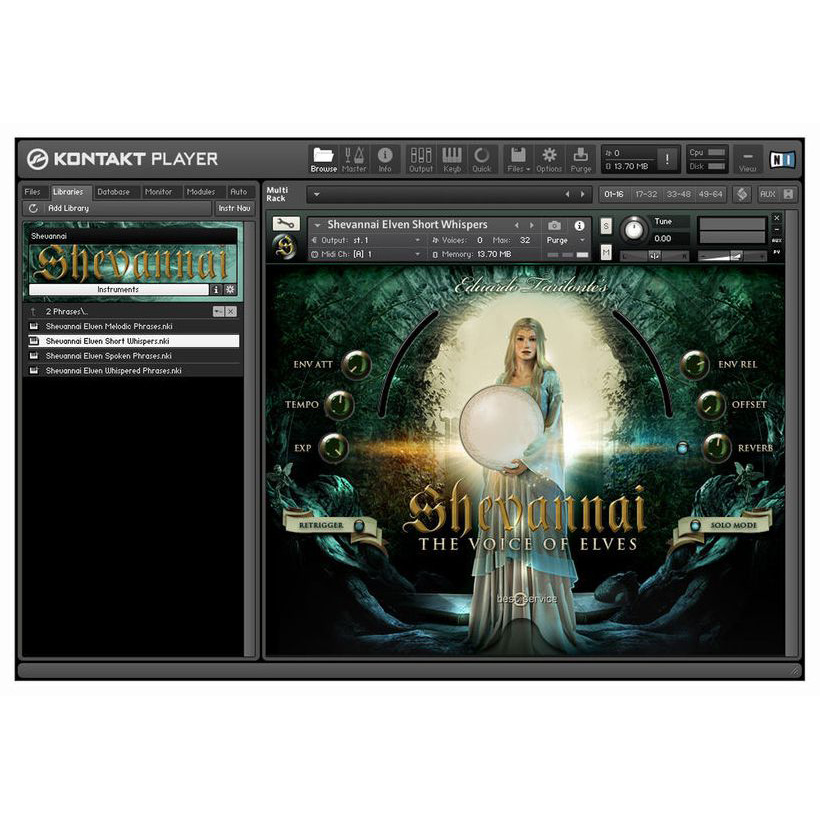Switch to the Modules tab
The height and width of the screenshot is (820, 820).
(x=201, y=192)
